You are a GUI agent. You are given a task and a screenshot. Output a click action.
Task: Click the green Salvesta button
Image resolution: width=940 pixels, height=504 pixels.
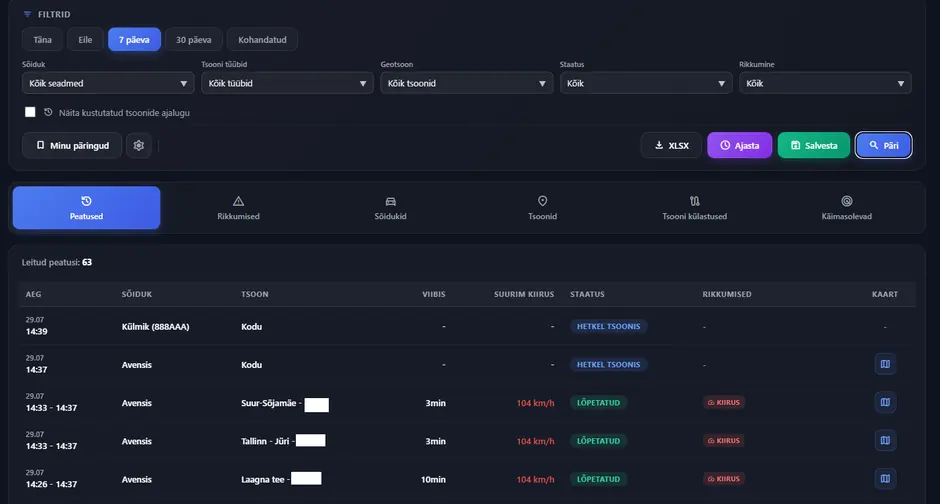pos(814,146)
